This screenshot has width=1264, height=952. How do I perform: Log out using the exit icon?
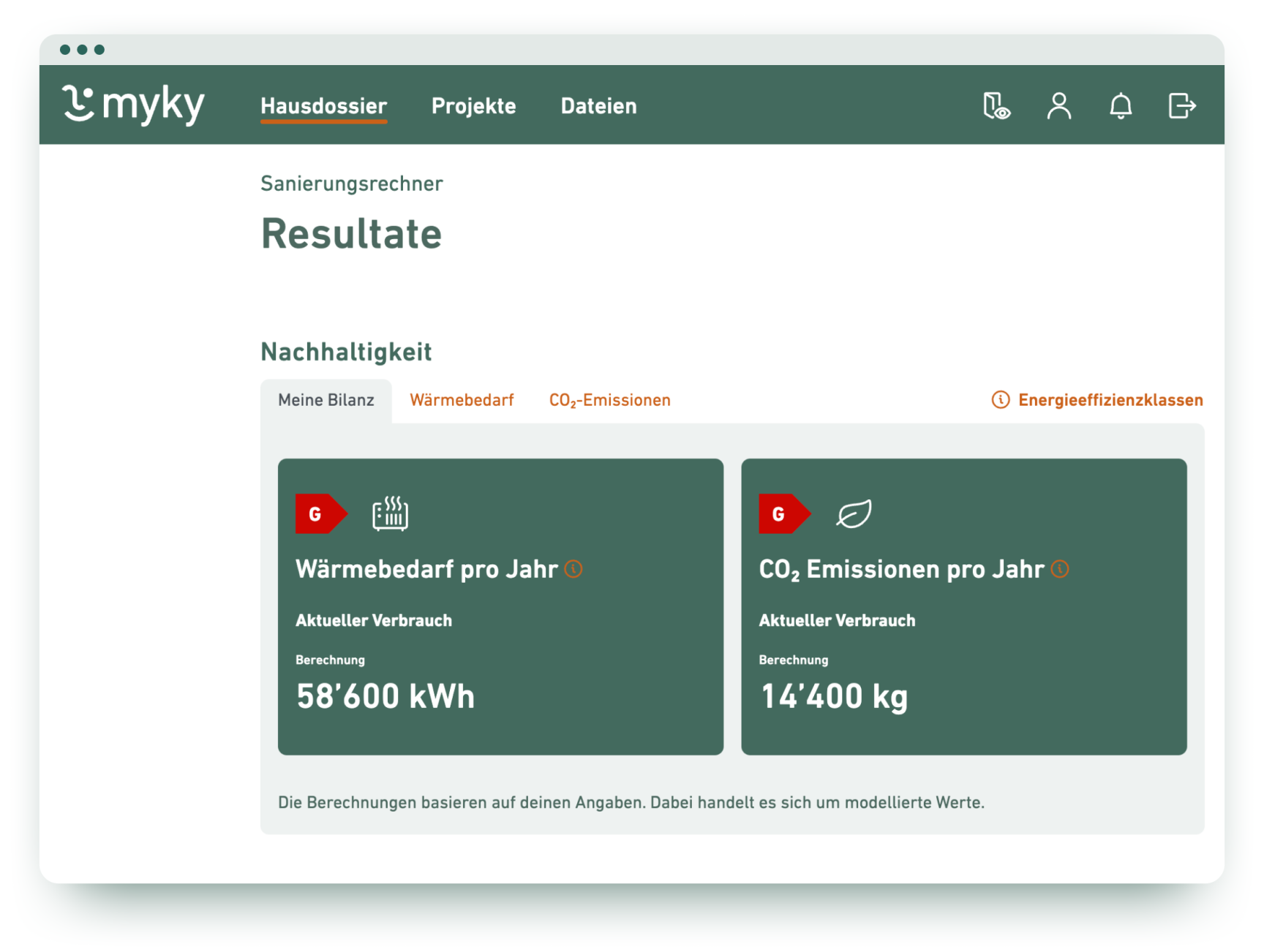tap(1181, 107)
